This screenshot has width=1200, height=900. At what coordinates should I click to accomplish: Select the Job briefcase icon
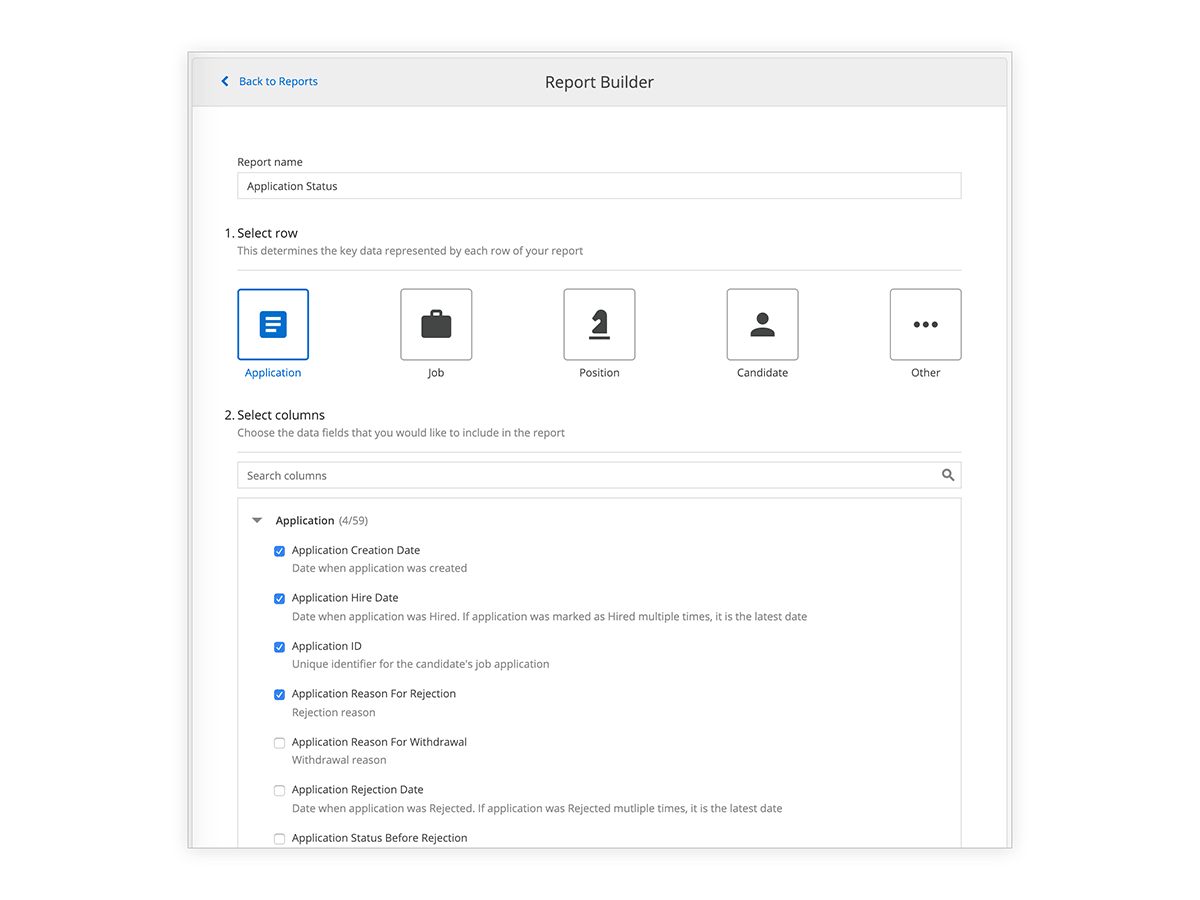[436, 325]
